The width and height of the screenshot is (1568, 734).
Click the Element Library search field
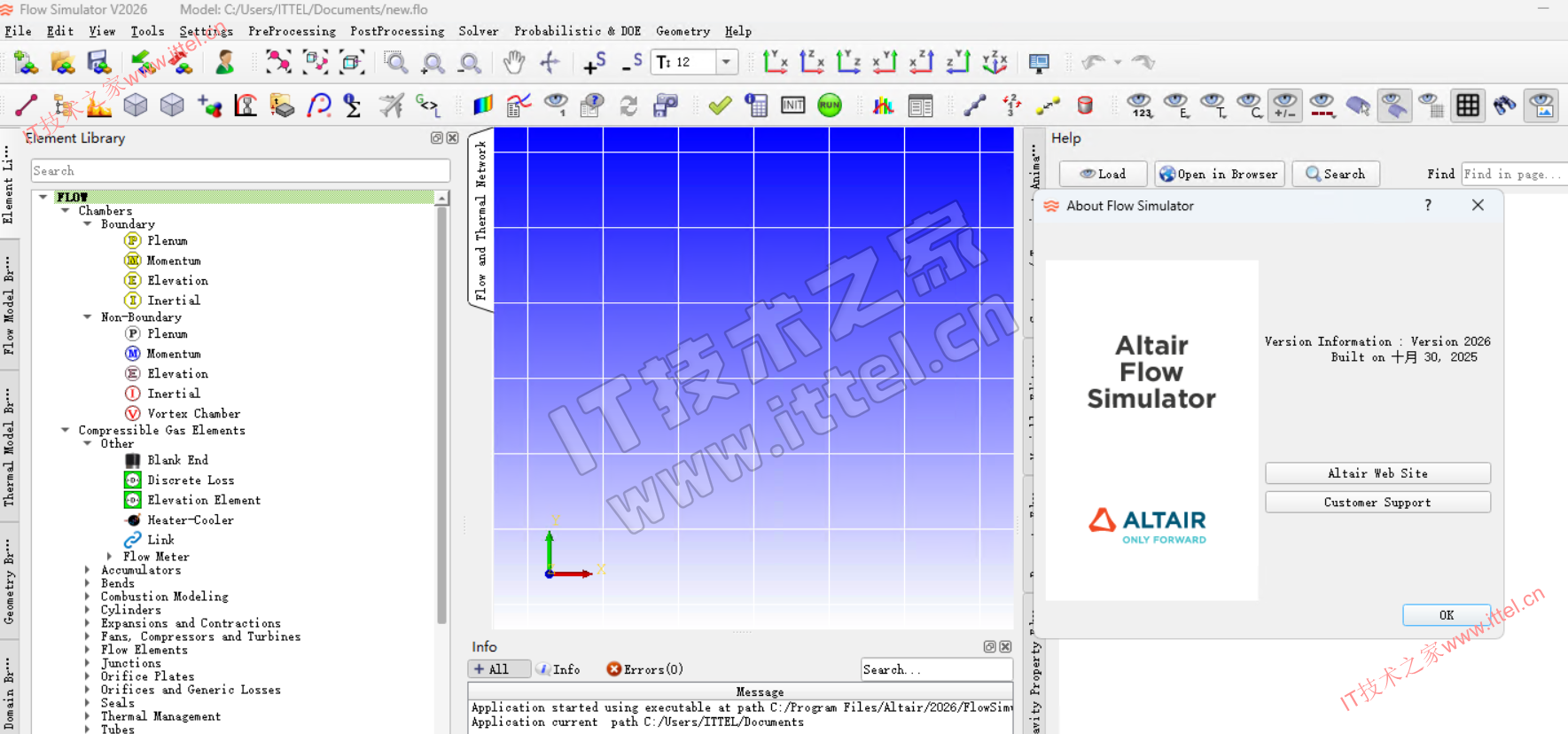click(240, 171)
